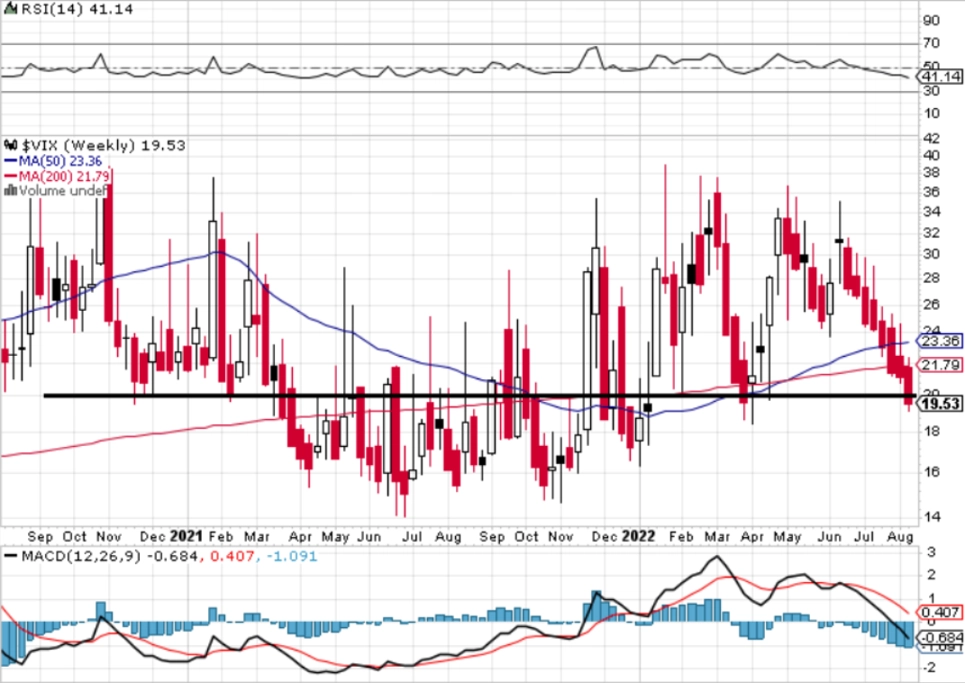
Task: Select the 19.53 last price tag
Action: [940, 404]
